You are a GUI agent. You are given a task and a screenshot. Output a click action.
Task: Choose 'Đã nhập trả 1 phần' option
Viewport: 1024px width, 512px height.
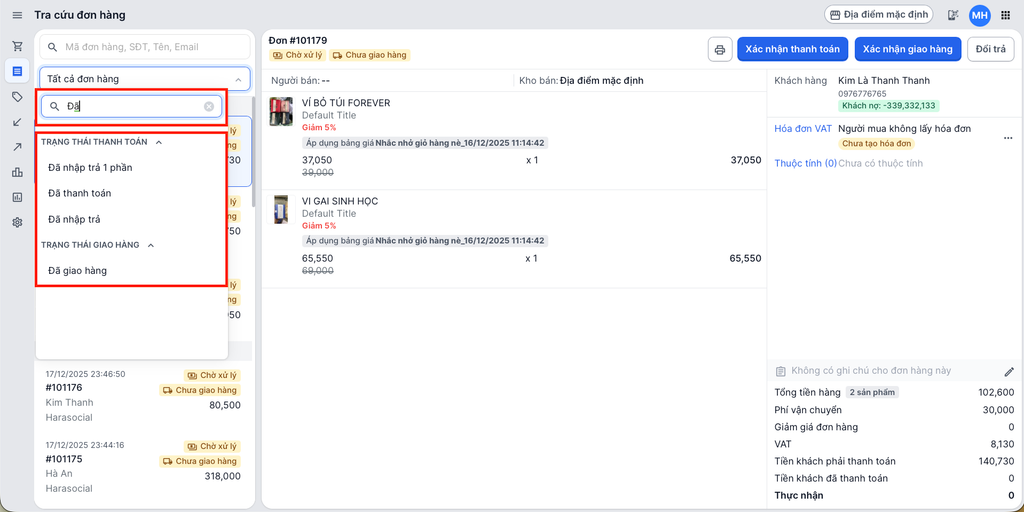pos(90,167)
